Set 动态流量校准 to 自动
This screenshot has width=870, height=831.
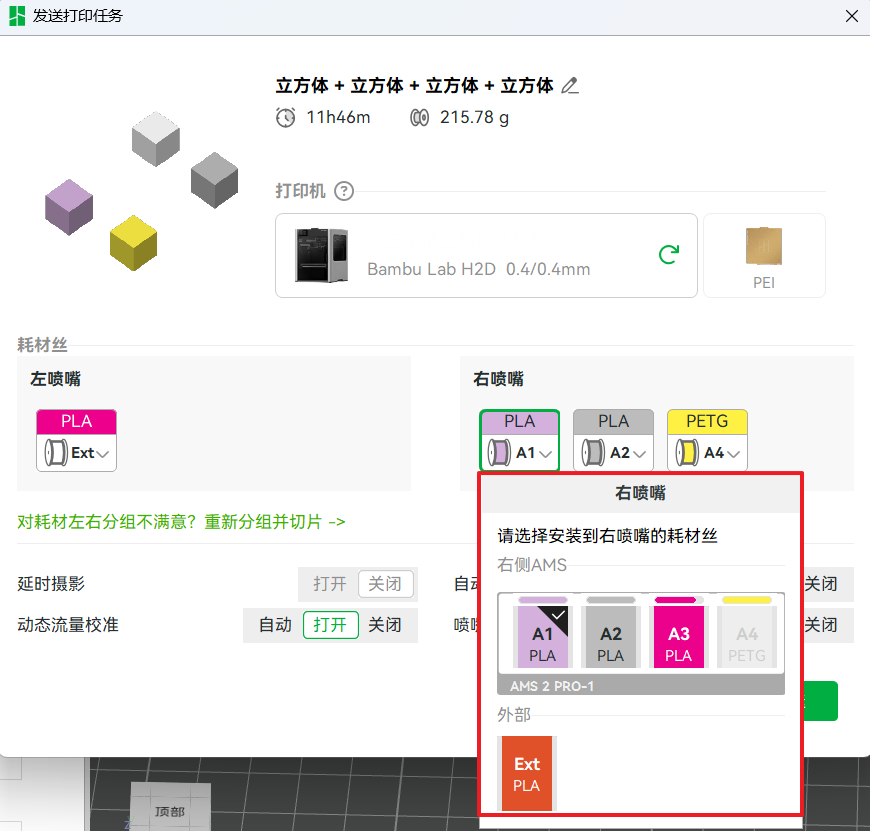point(275,625)
